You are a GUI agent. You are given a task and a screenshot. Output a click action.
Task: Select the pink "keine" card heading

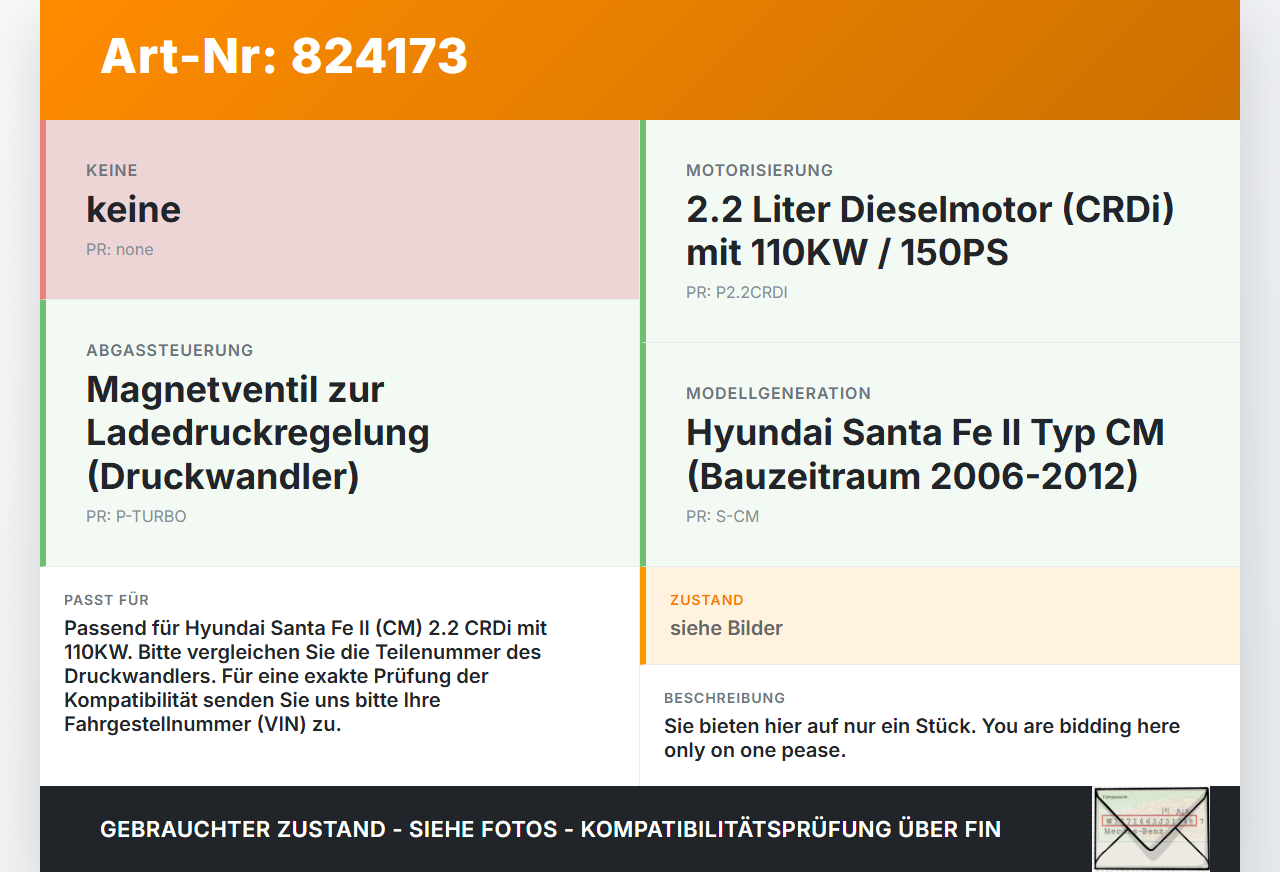(x=134, y=209)
